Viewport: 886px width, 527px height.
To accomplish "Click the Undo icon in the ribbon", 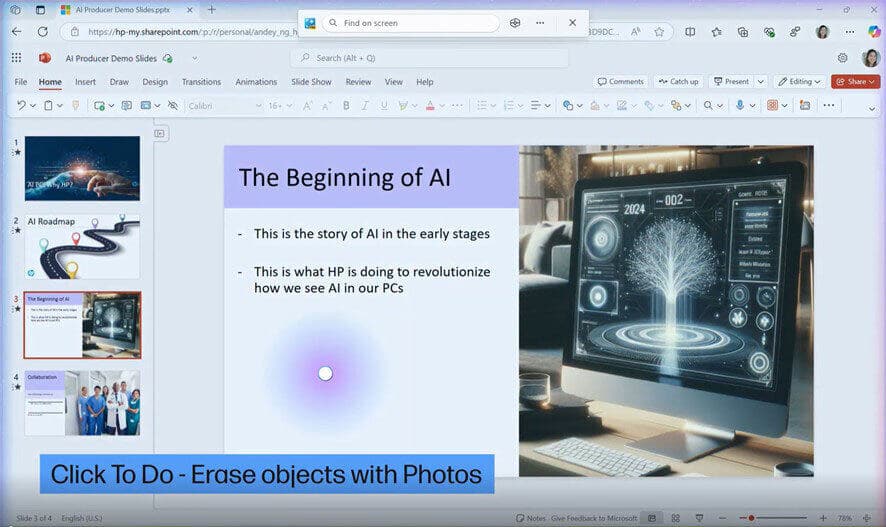I will pos(21,106).
